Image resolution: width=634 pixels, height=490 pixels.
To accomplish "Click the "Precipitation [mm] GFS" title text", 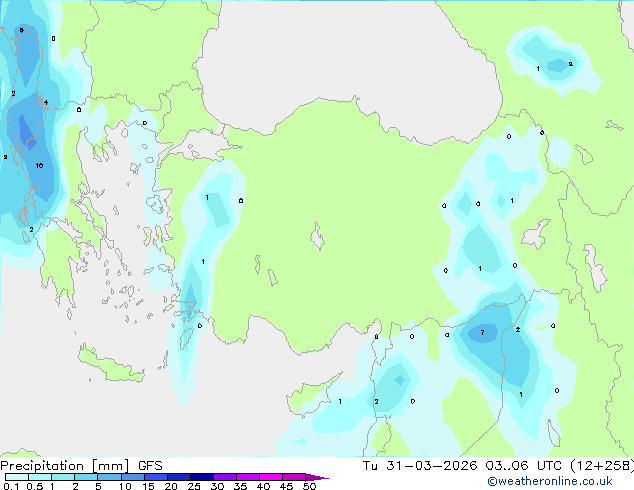I will [x=81, y=466].
